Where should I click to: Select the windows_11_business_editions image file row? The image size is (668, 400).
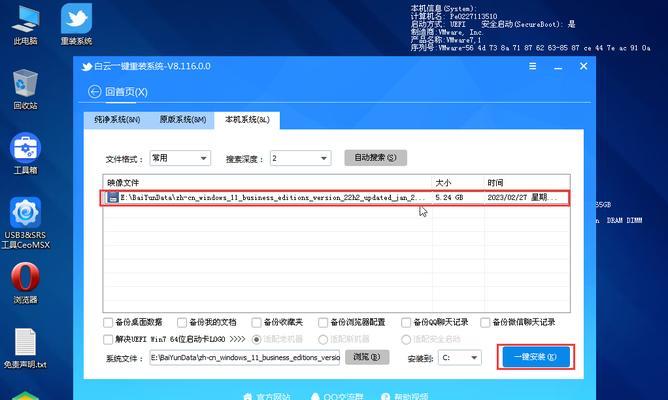[335, 198]
